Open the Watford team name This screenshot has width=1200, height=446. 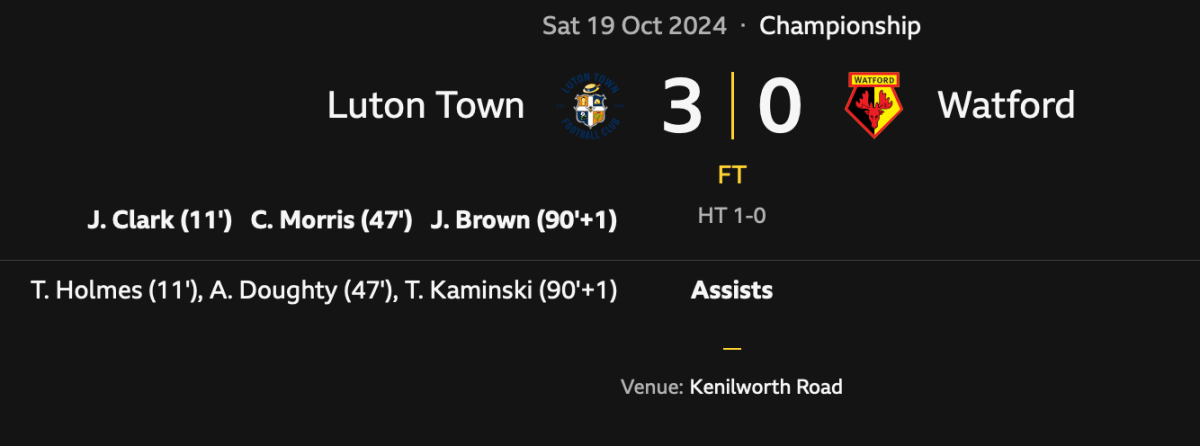pyautogui.click(x=1006, y=105)
